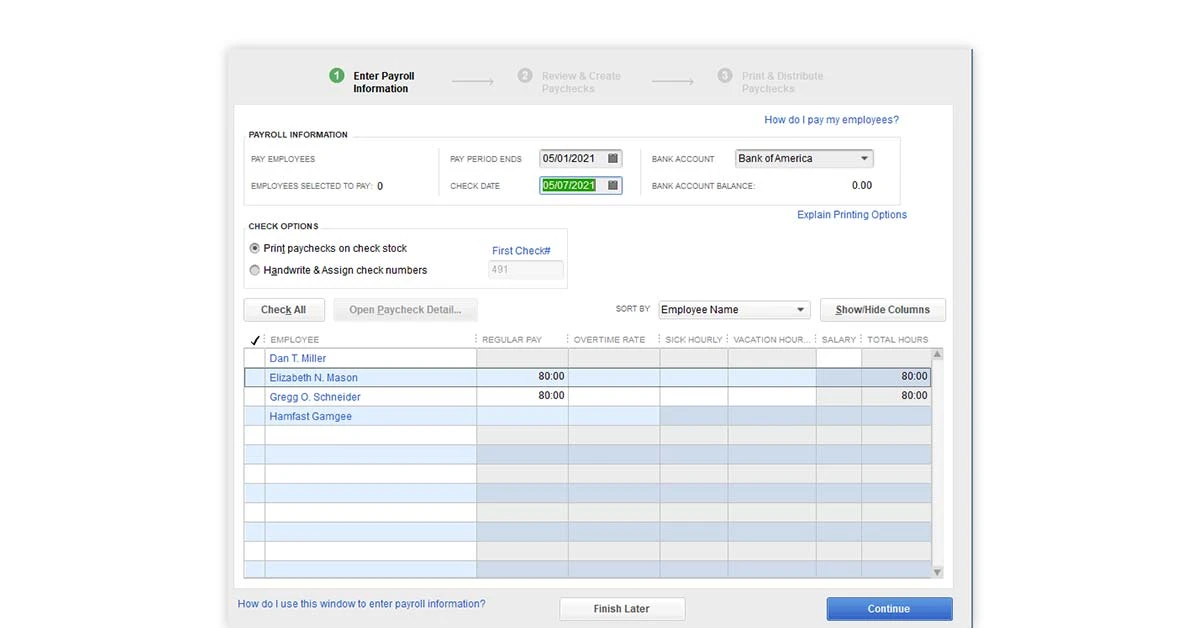Open the Explain Printing Options link
The image size is (1200, 628).
851,215
